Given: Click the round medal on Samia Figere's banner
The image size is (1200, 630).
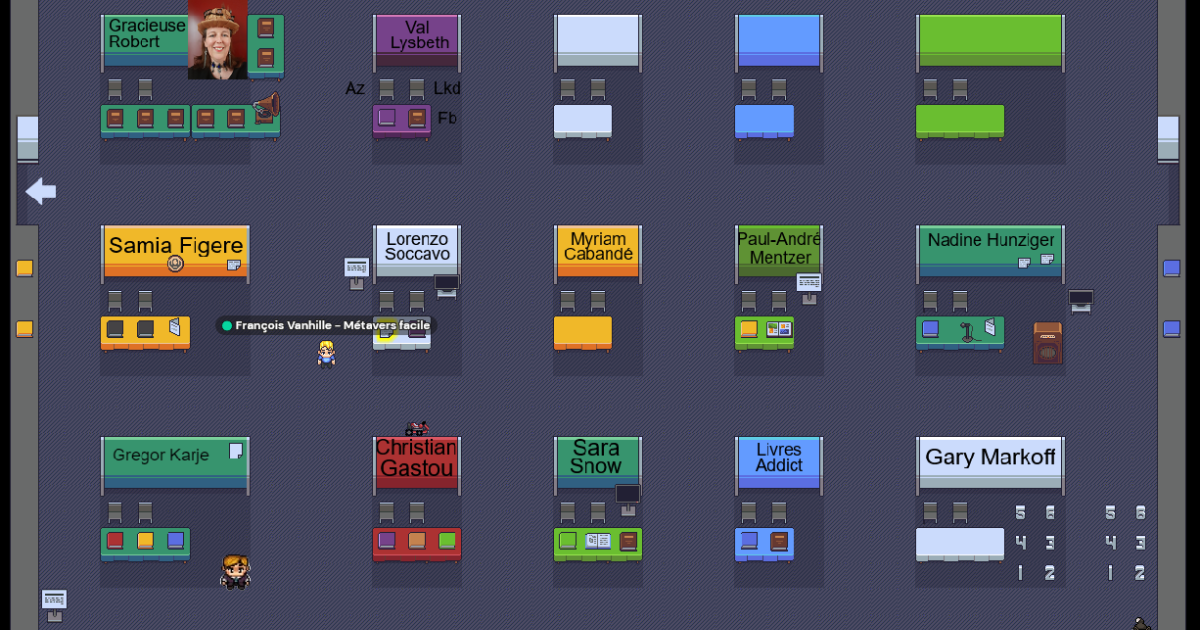Looking at the screenshot, I should (175, 264).
